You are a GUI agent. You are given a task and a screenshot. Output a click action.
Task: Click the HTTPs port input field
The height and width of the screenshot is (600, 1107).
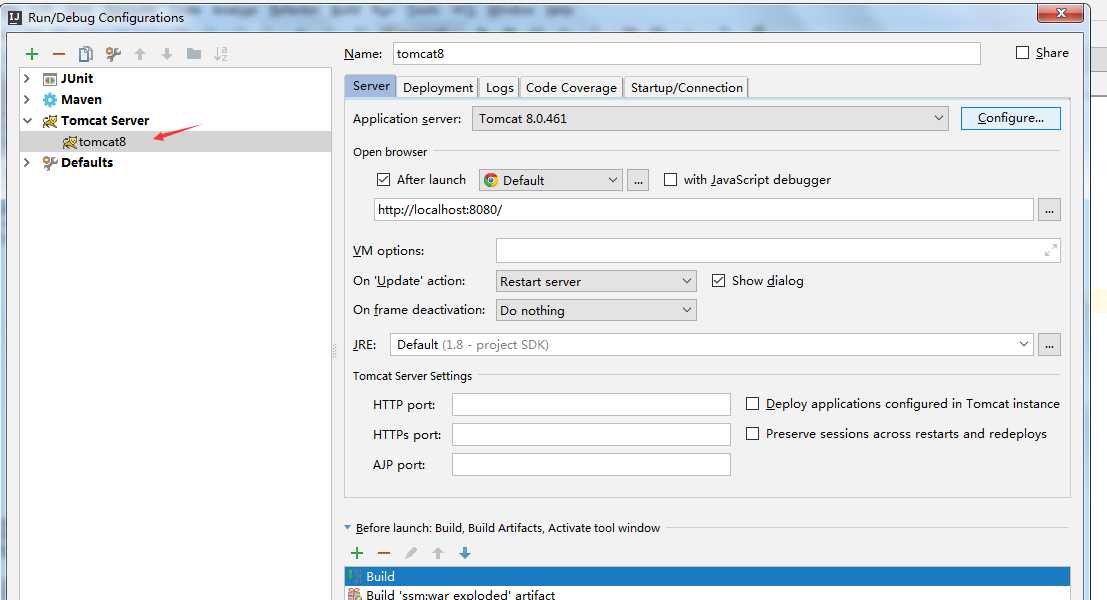[591, 434]
